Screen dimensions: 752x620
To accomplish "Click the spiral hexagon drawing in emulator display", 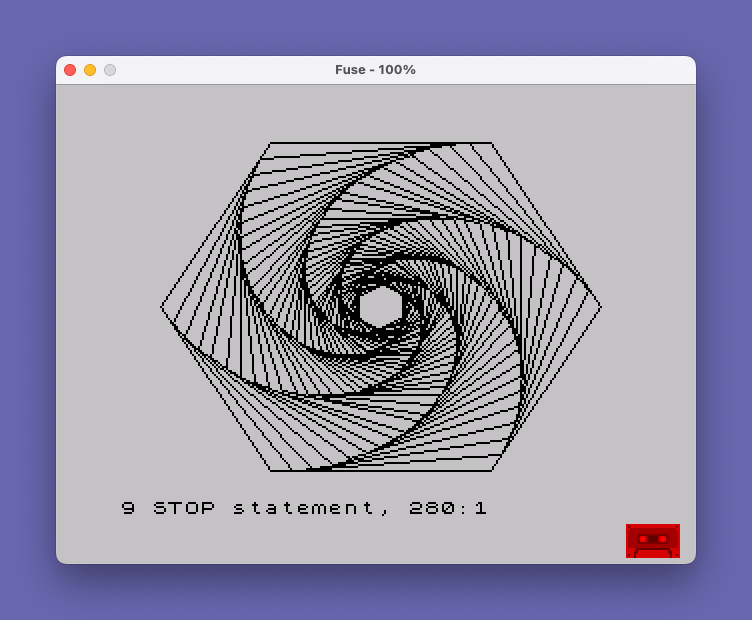I will point(381,307).
